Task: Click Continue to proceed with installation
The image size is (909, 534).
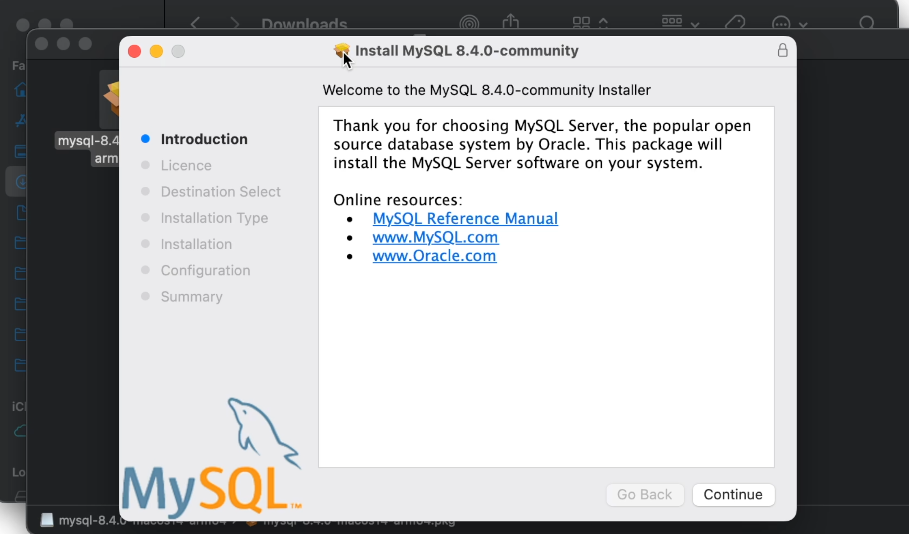Action: tap(733, 495)
